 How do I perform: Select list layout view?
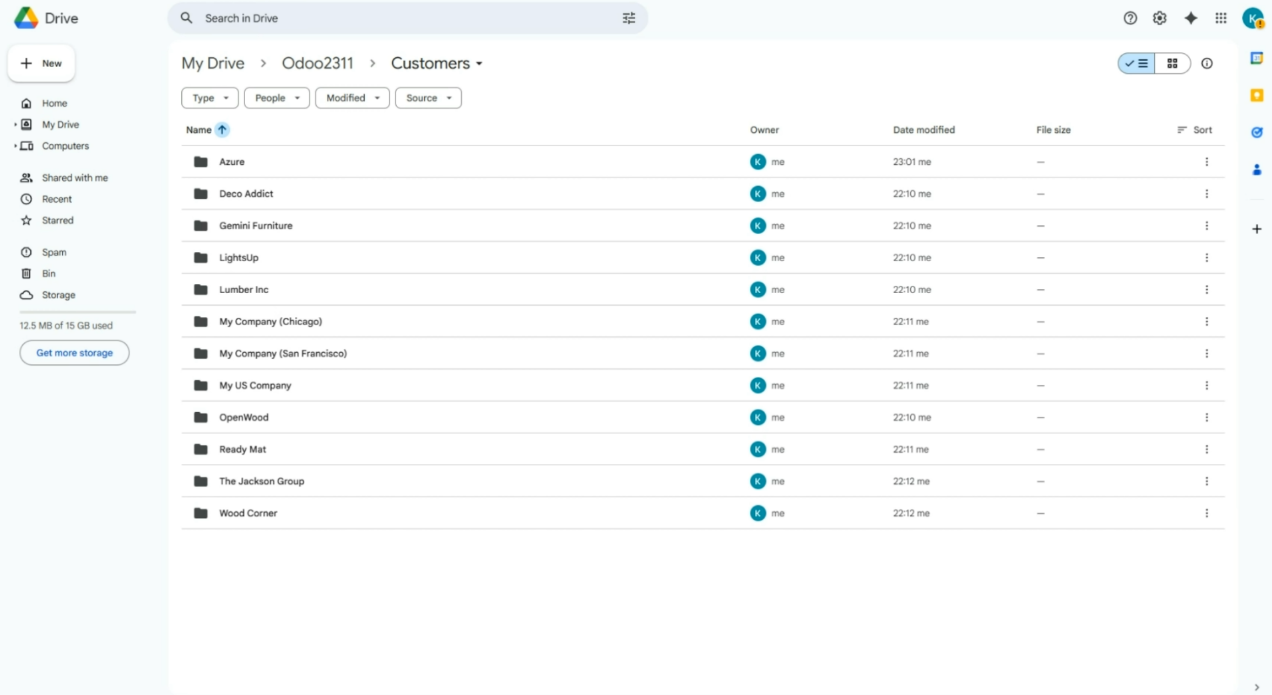click(x=1137, y=63)
